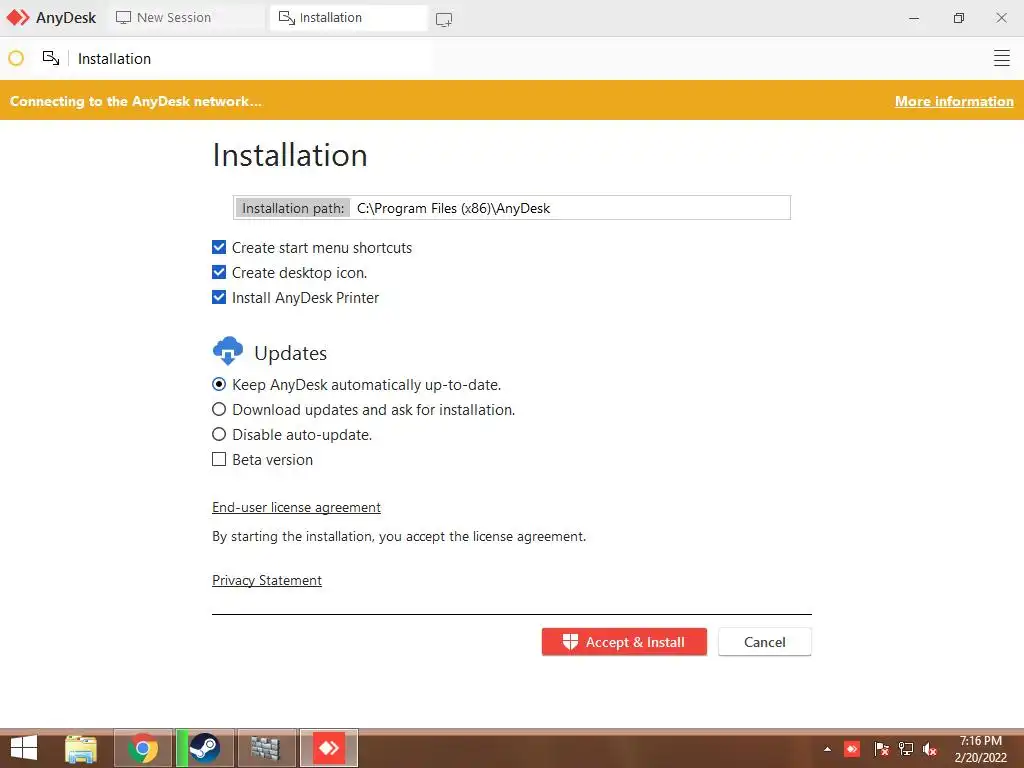The width and height of the screenshot is (1024, 768).
Task: Open the More information link
Action: coord(954,101)
